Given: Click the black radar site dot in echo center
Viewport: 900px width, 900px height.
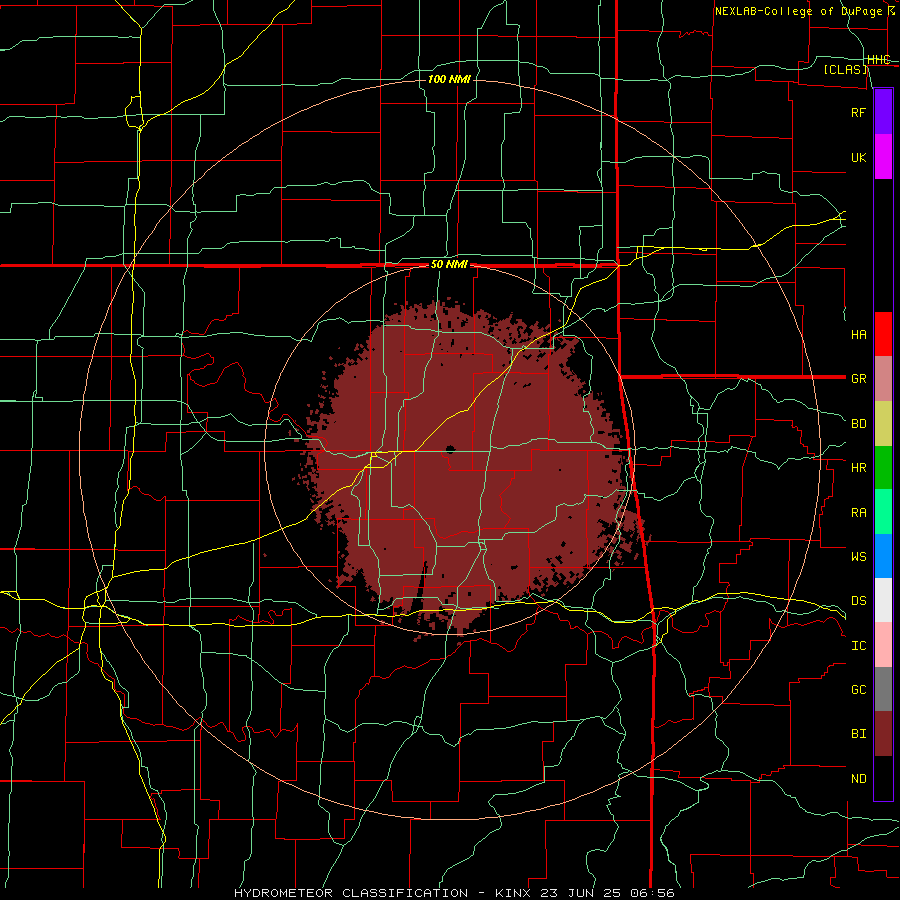Looking at the screenshot, I should (450, 449).
